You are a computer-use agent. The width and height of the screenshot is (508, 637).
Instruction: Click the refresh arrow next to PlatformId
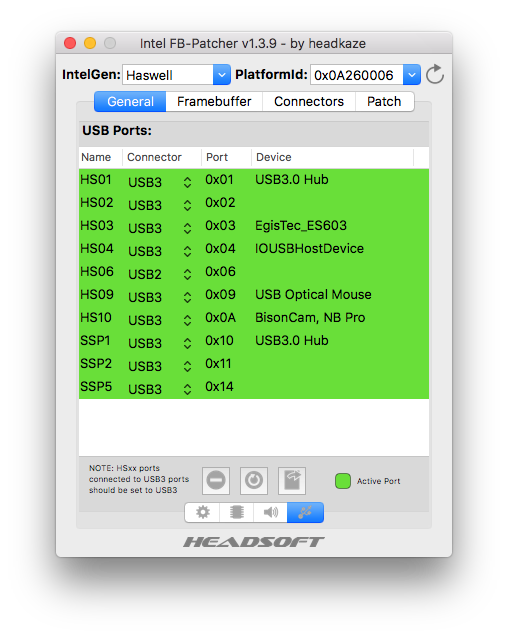point(434,74)
